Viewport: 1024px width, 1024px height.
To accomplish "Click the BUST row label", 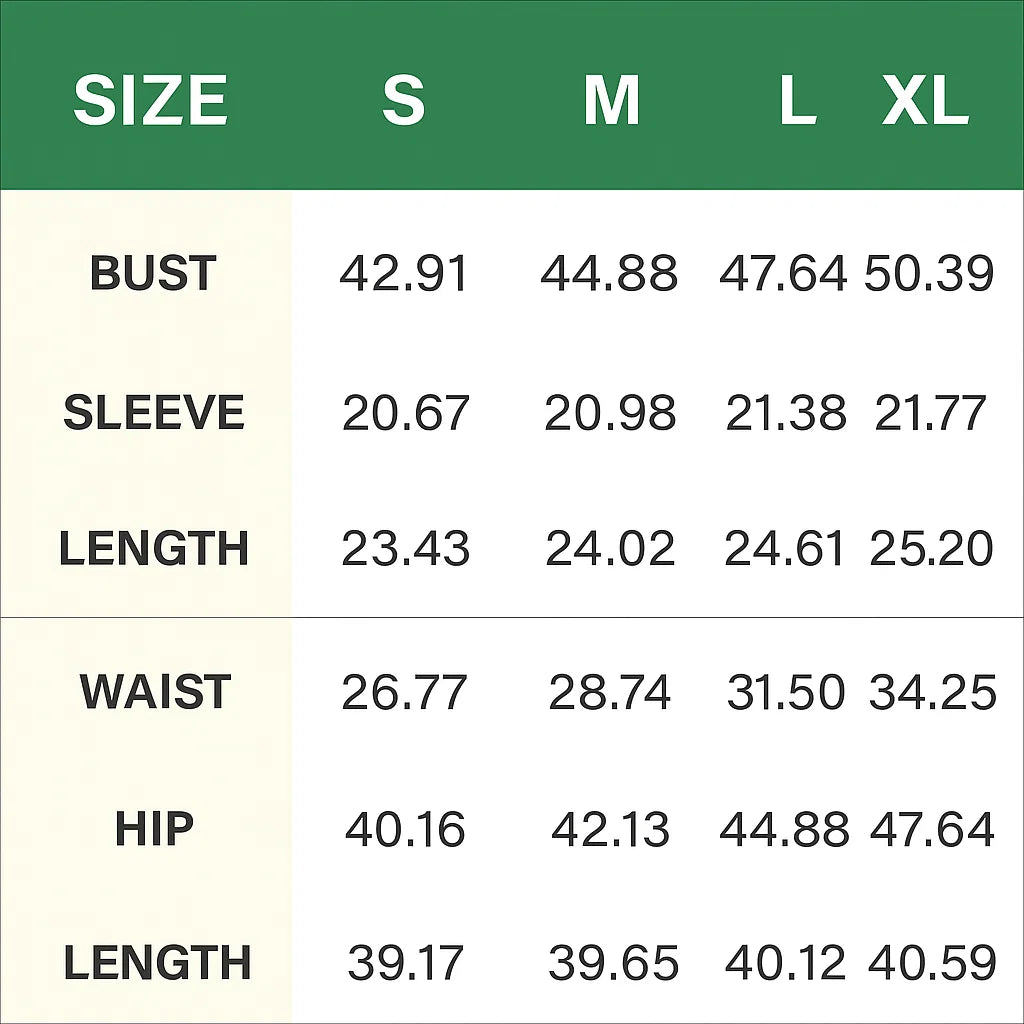I will 153,273.
